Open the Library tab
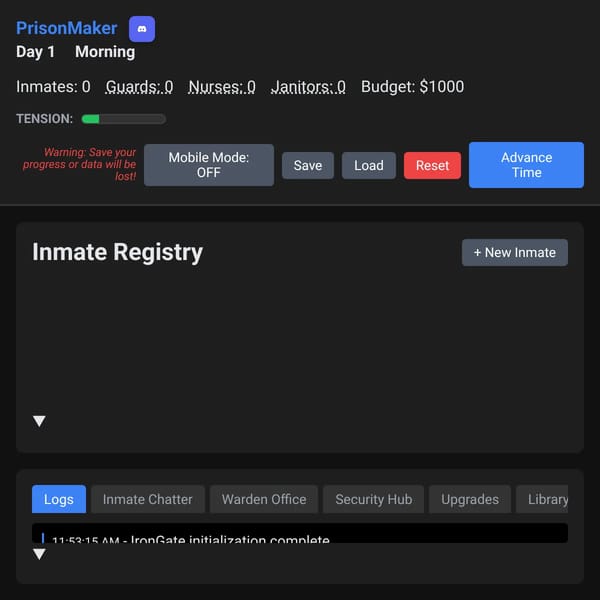Screen dimensions: 600x600 (x=542, y=499)
